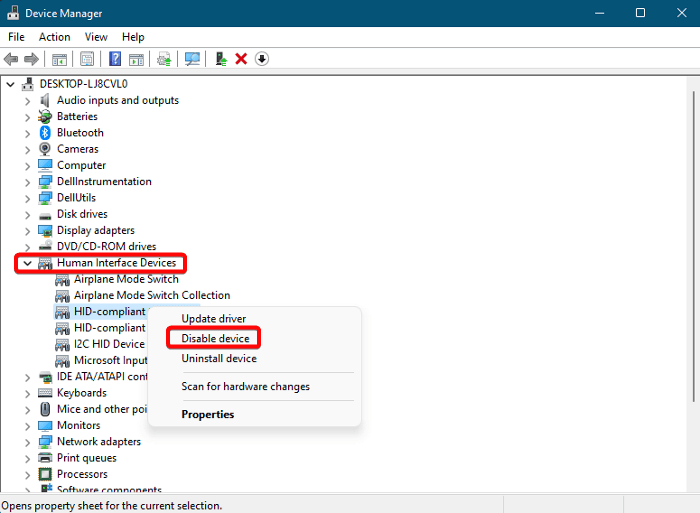Screen dimensions: 700x513
Task: Expand the Network adapters chevron
Action: coord(27,442)
